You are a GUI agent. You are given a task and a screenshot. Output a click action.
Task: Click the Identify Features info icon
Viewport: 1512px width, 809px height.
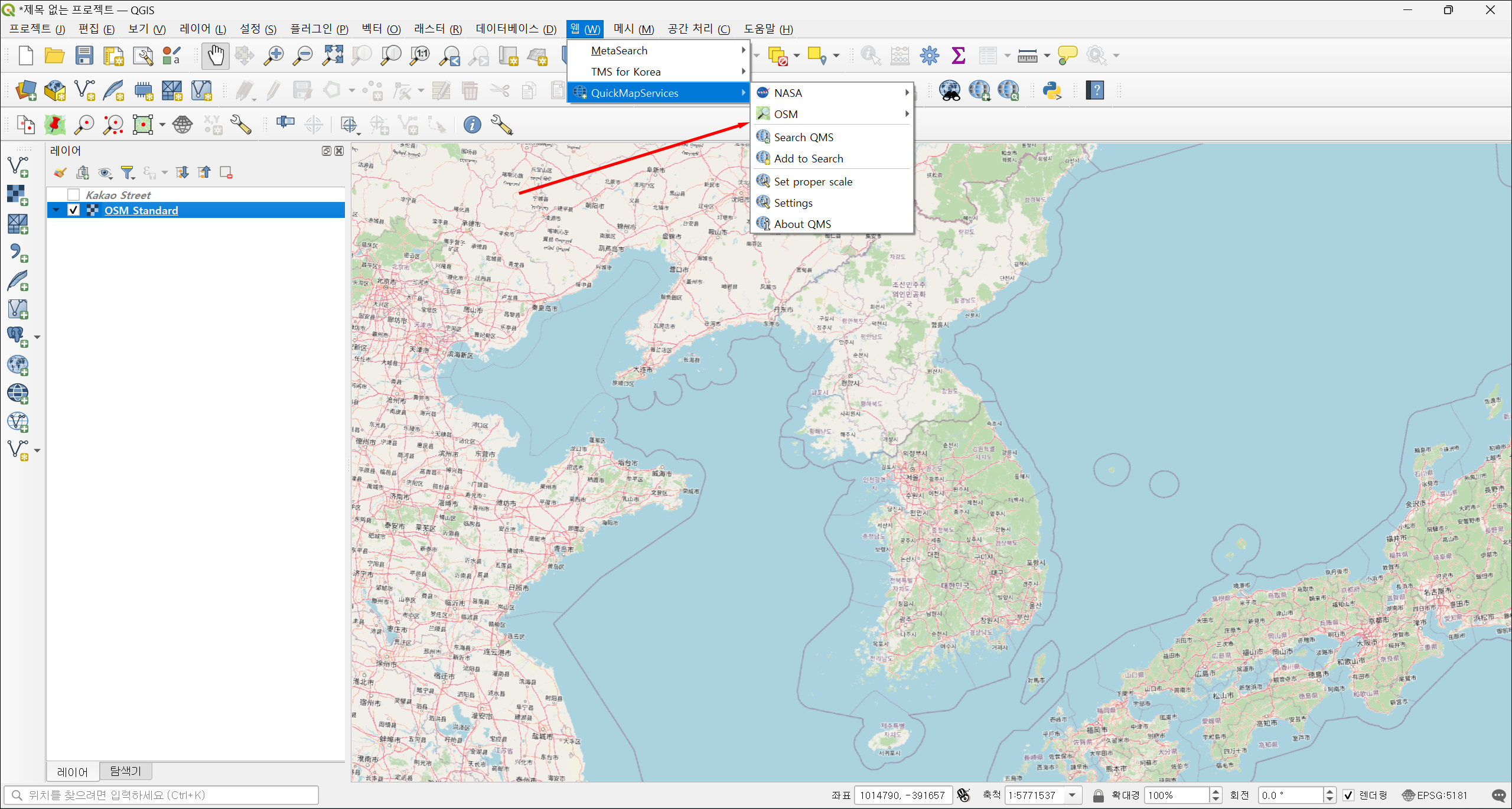pyautogui.click(x=871, y=56)
